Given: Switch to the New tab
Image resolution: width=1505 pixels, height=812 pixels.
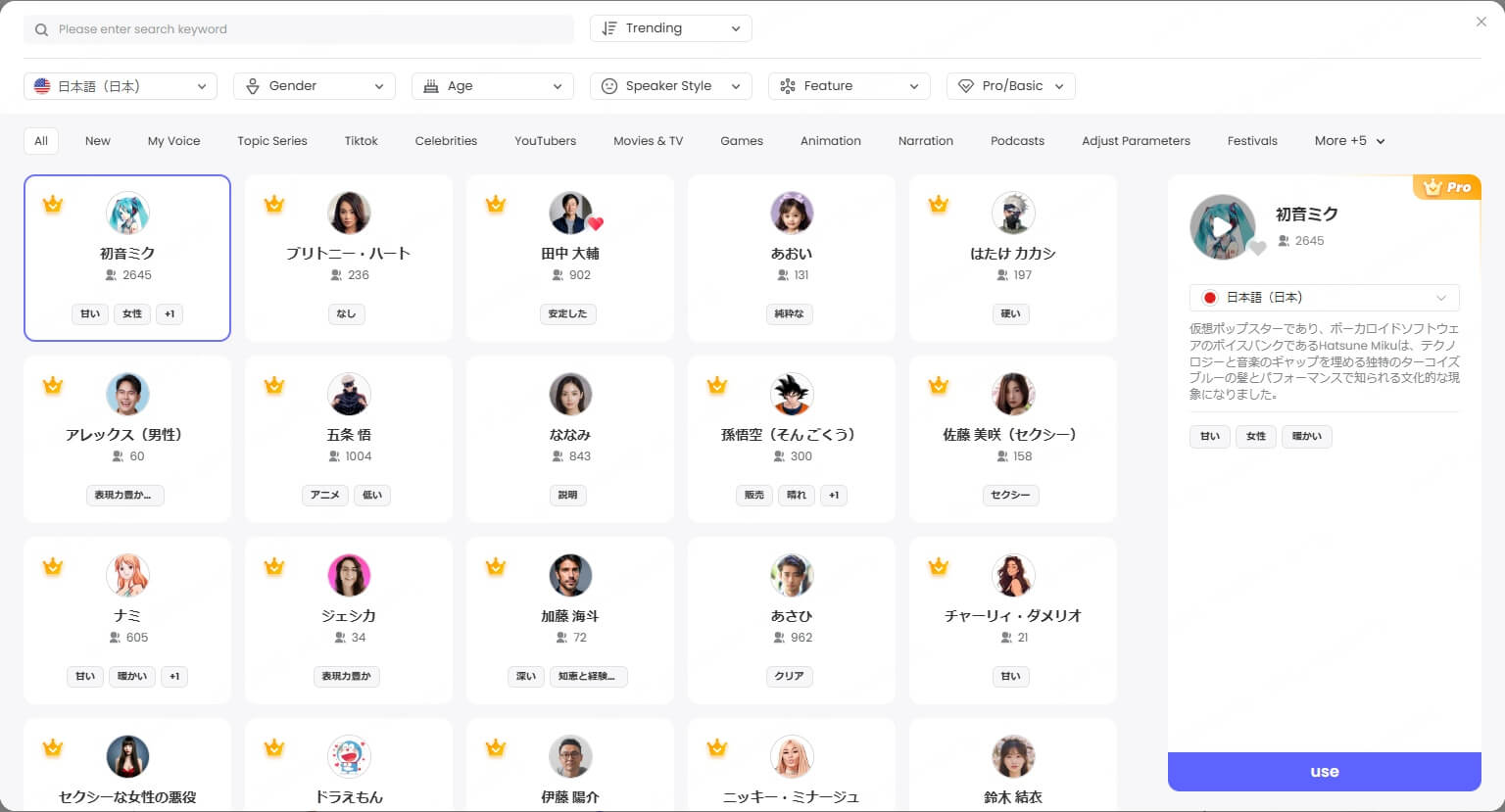Looking at the screenshot, I should [x=98, y=141].
